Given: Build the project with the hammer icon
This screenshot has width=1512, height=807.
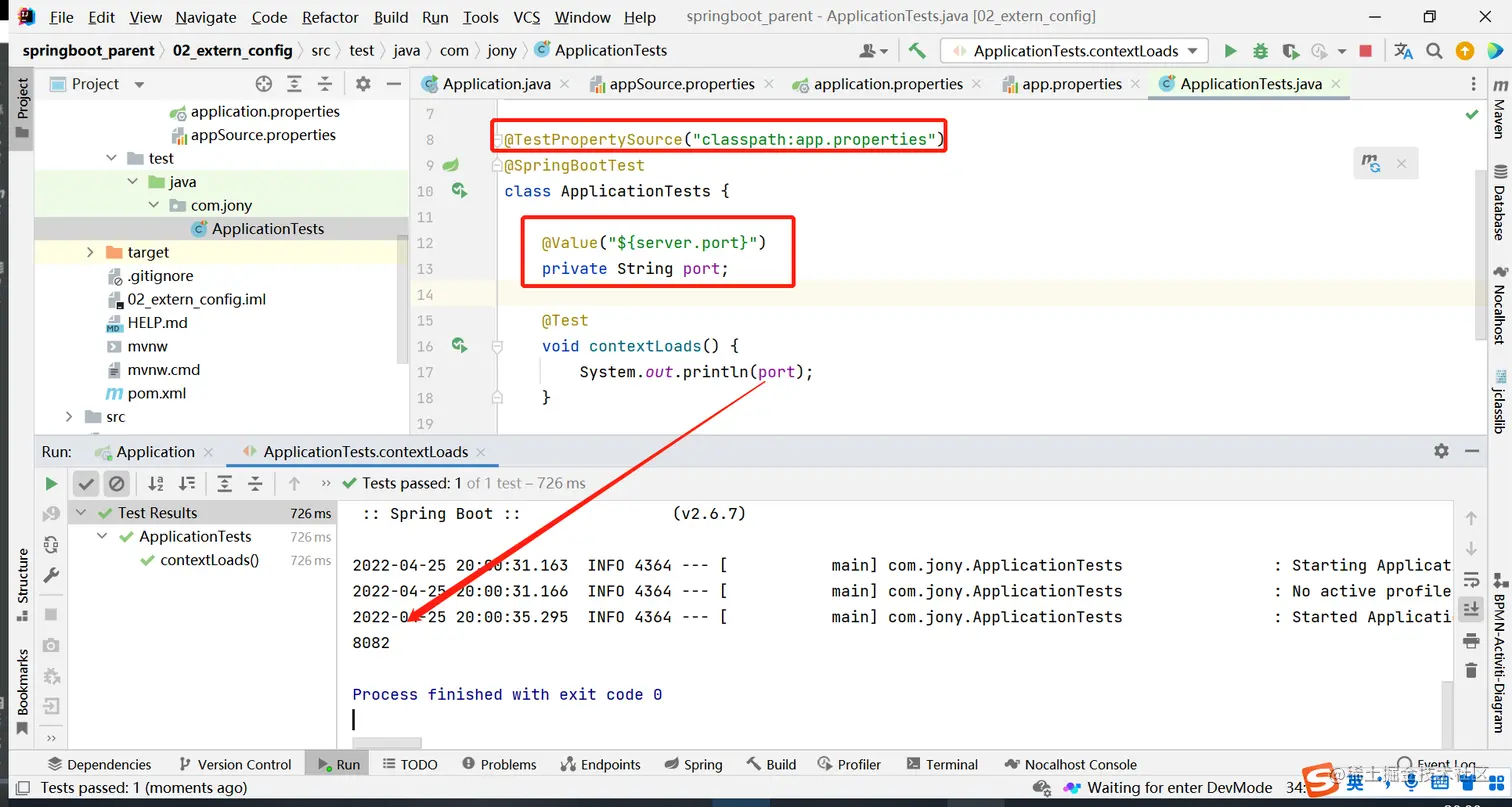Looking at the screenshot, I should [917, 51].
